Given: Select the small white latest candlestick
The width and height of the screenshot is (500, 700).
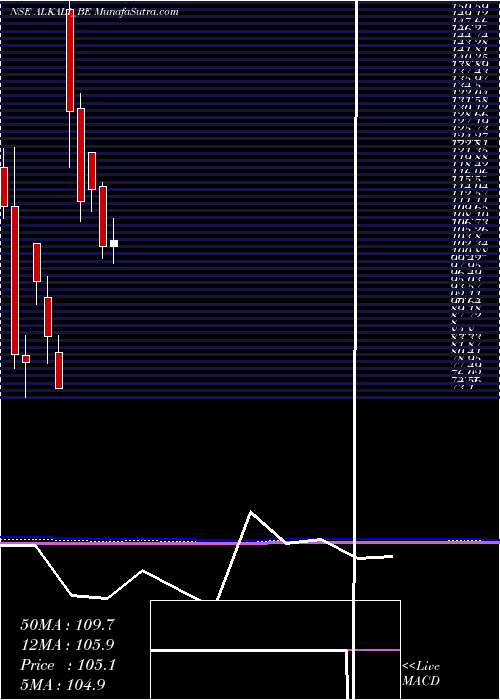Looking at the screenshot, I should [x=114, y=243].
